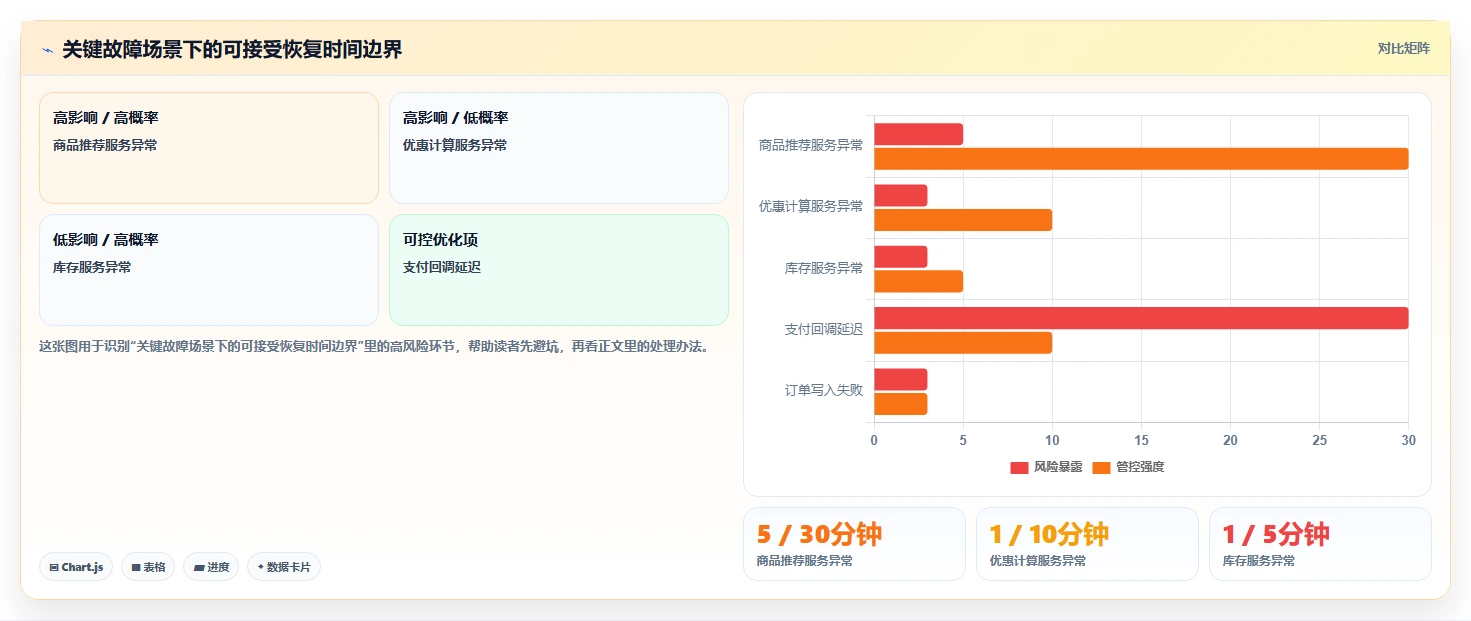This screenshot has width=1471, height=621.
Task: Click the 数据卡片 tag
Action: (x=284, y=567)
